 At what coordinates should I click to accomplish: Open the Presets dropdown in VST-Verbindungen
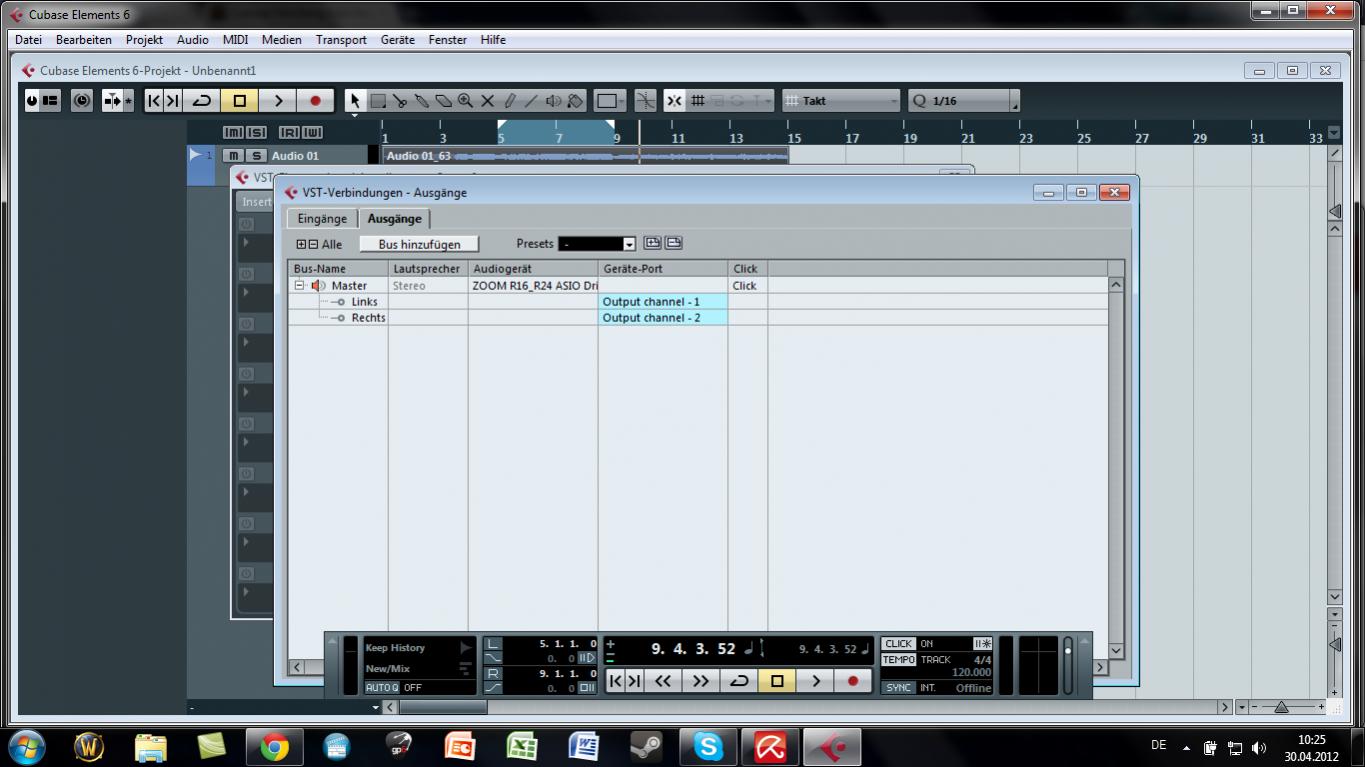[629, 244]
